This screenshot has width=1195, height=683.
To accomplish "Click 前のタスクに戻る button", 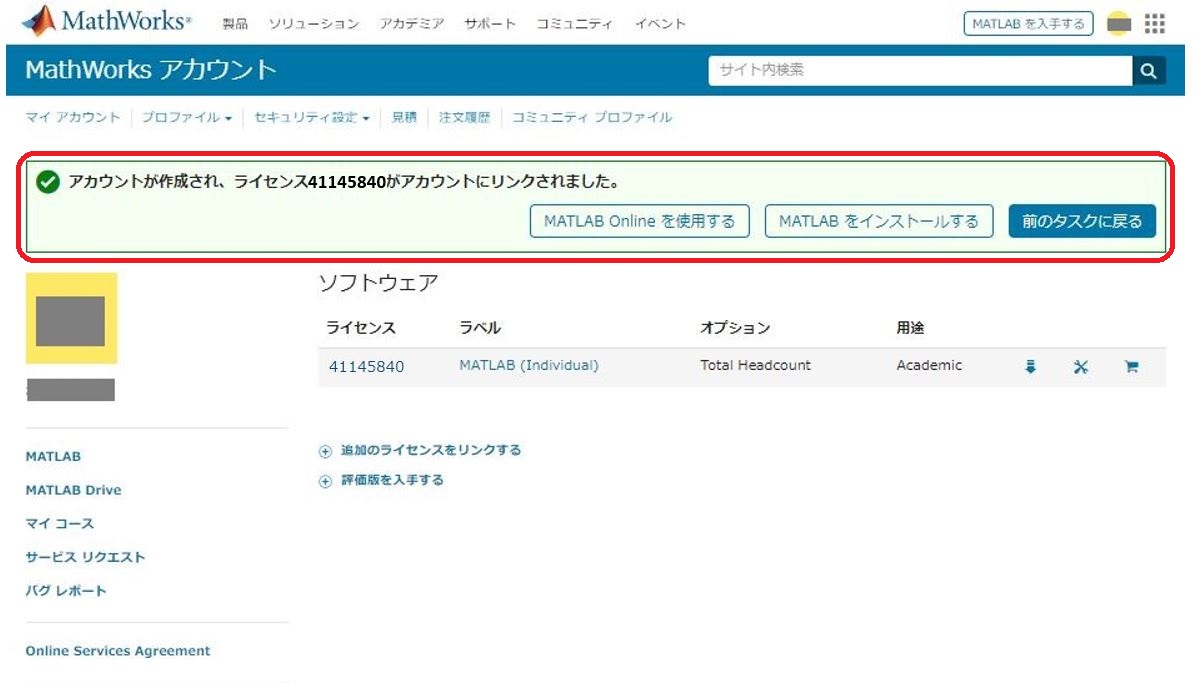I will 1082,221.
